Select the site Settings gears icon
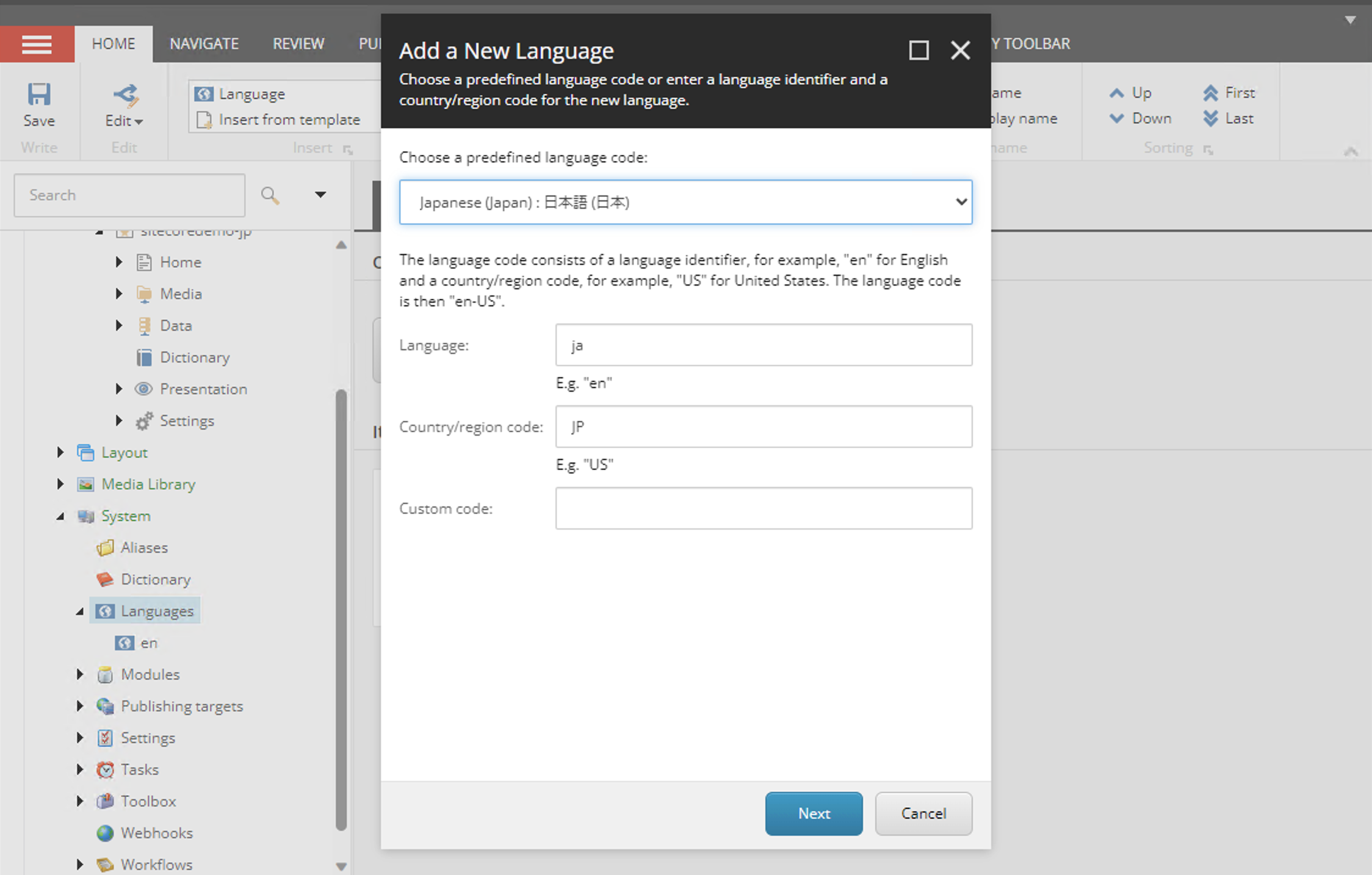 point(144,421)
